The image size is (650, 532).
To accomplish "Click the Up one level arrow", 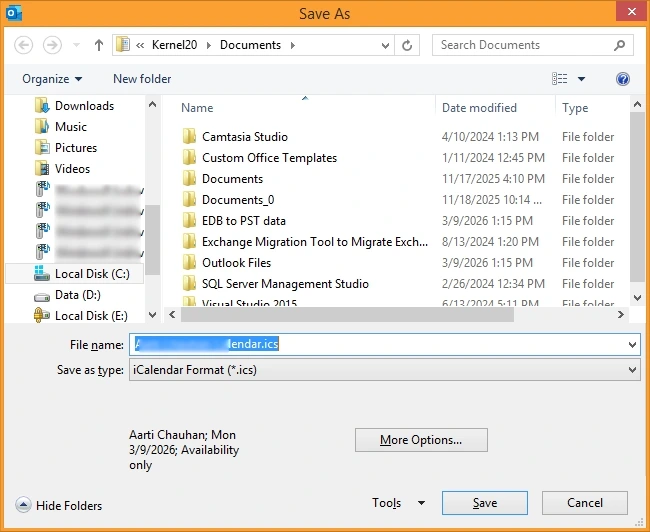I will [x=99, y=45].
